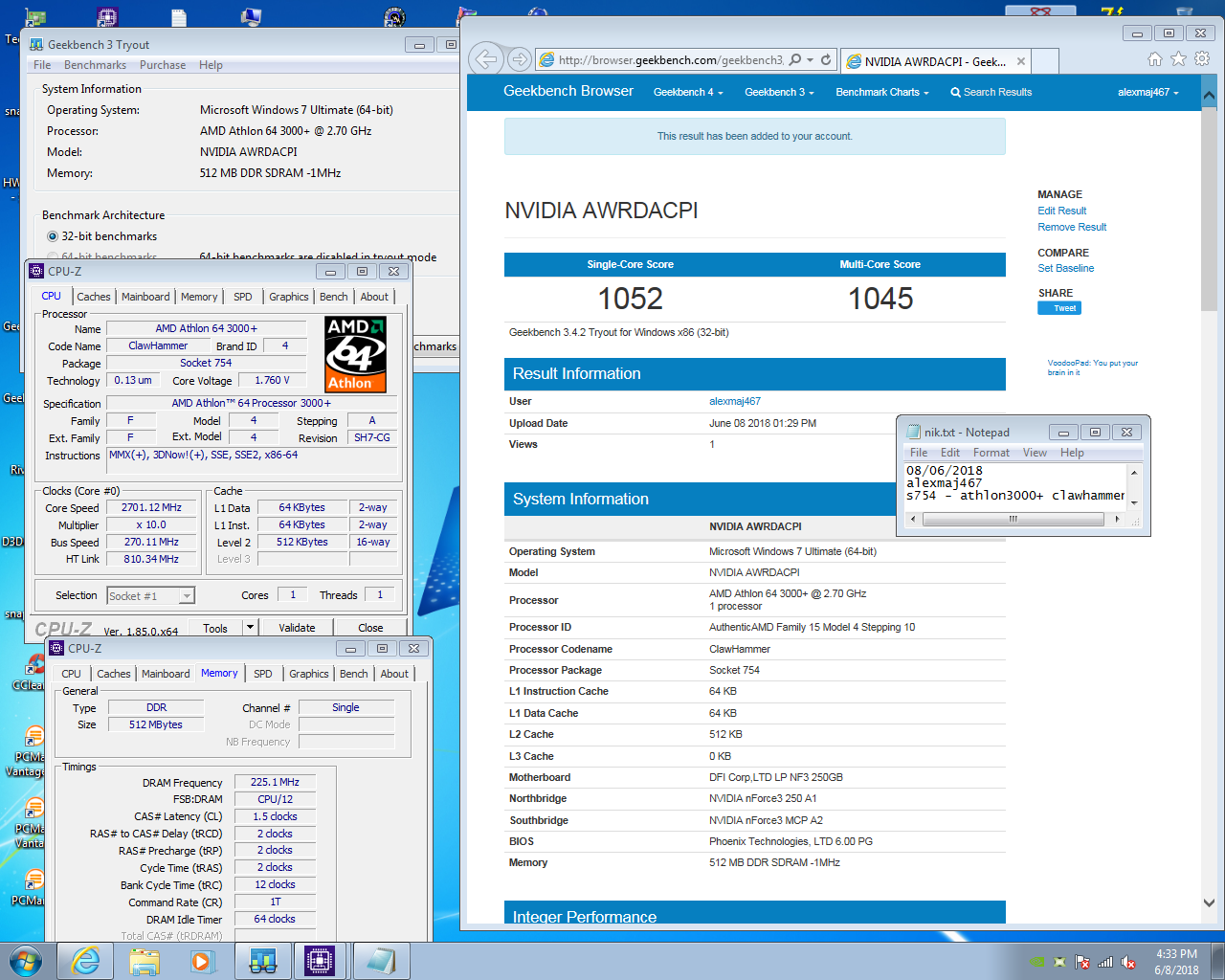This screenshot has height=980, width=1225.
Task: Switch to Mainboard tab in upper CPU-Z
Action: pyautogui.click(x=145, y=297)
